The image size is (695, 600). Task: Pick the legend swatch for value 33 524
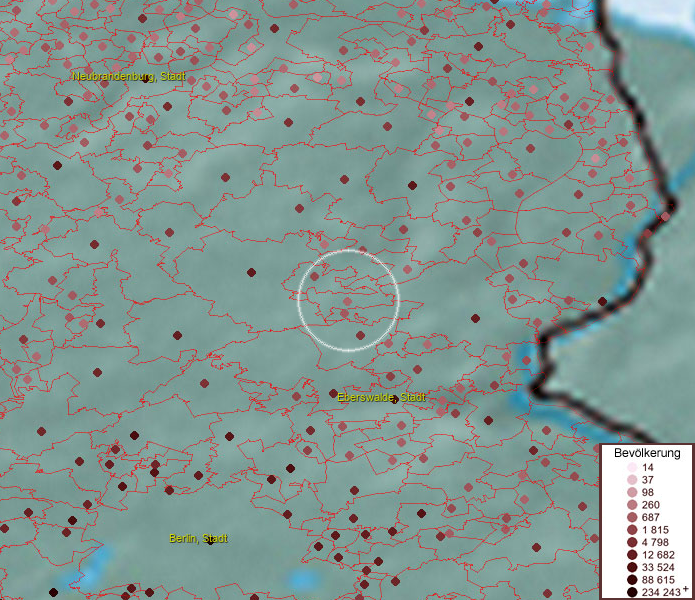point(633,567)
